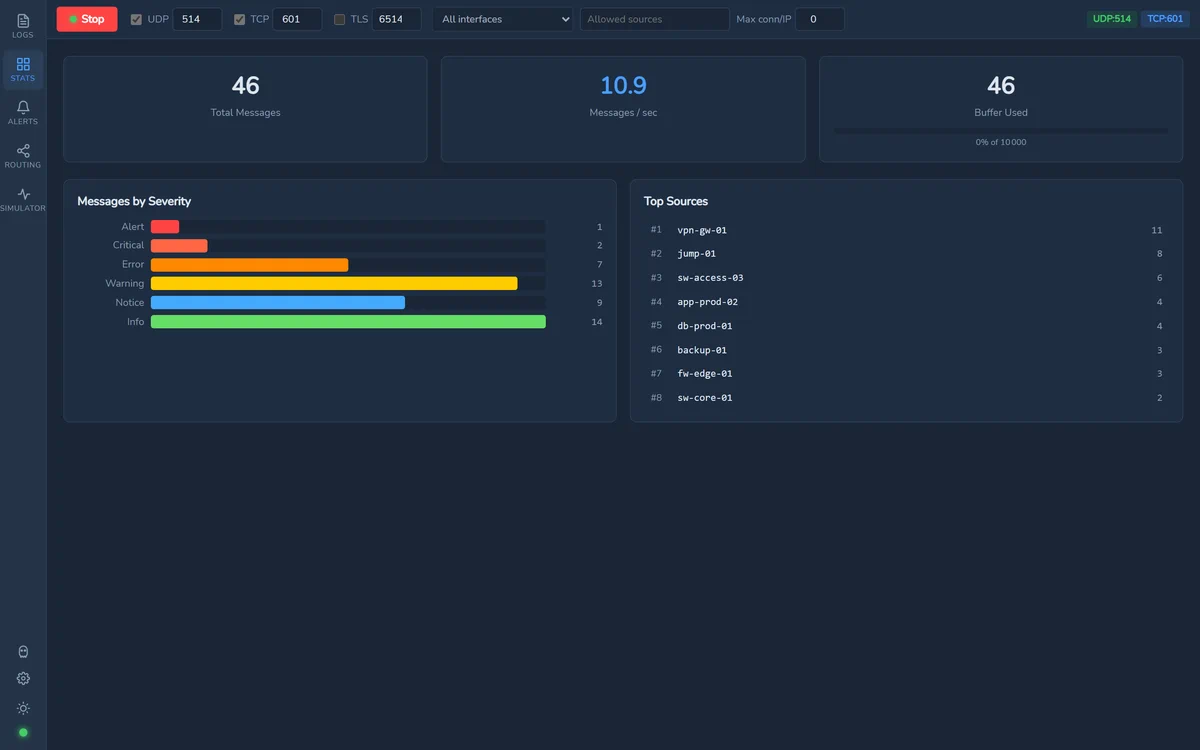The image size is (1200, 750).
Task: Click the Allowed sources input field
Action: pos(655,19)
